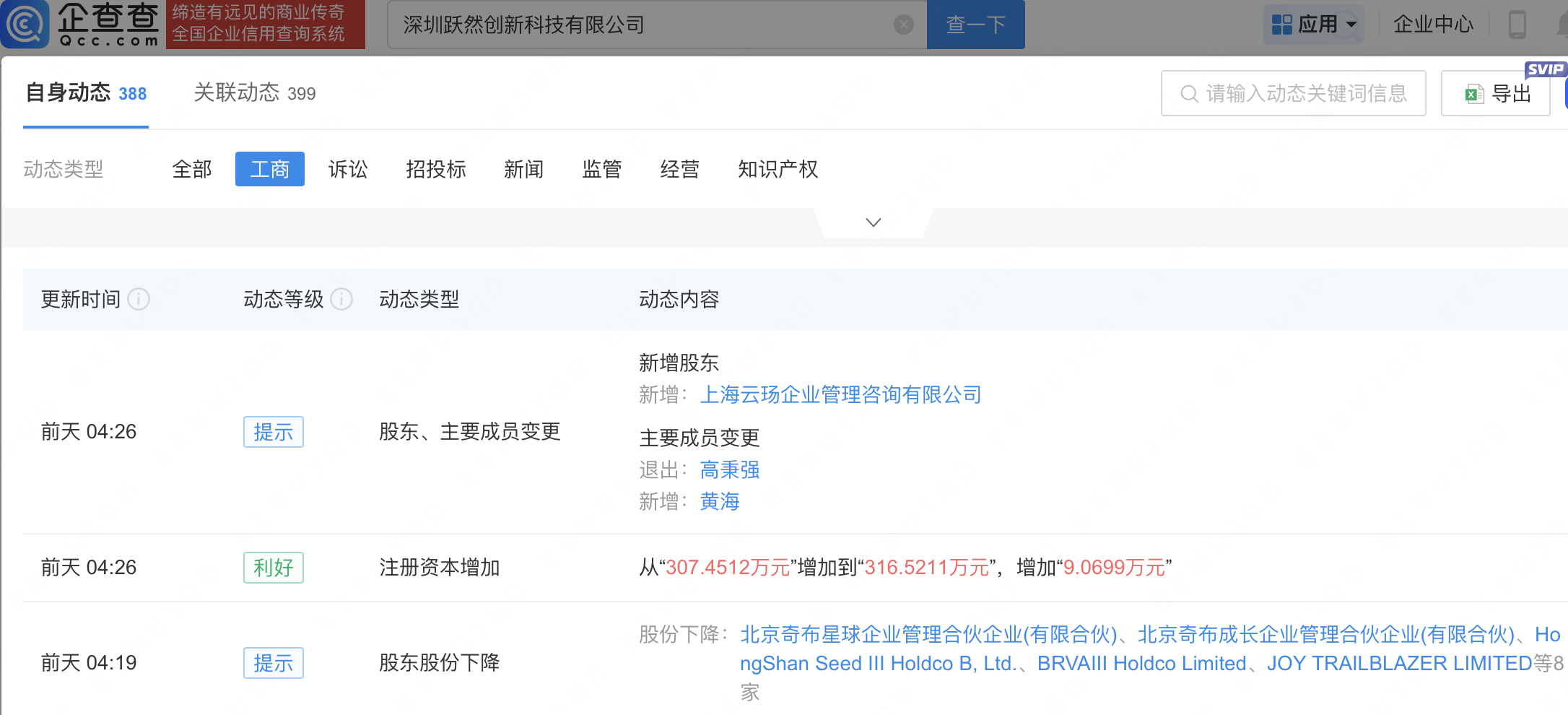Click the Qcc.com logo icon
The image size is (1568, 715).
point(26,24)
